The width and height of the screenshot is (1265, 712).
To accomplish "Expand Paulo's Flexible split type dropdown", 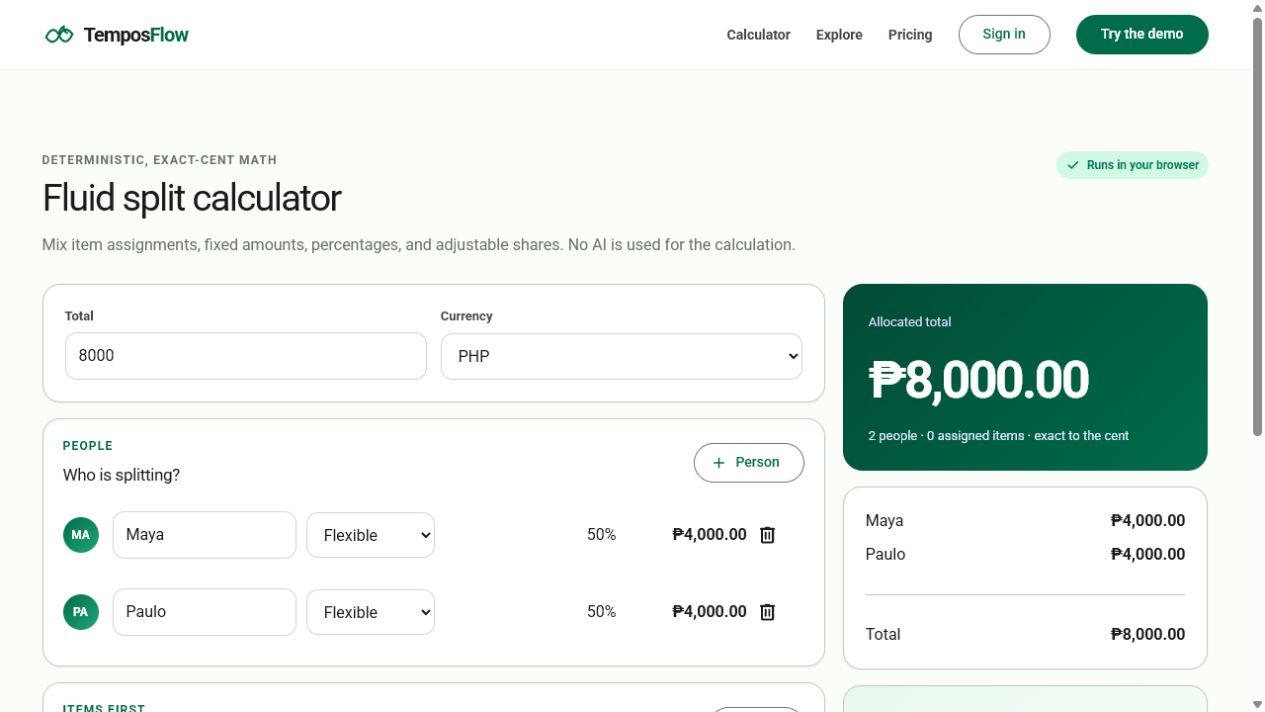I will click(370, 612).
